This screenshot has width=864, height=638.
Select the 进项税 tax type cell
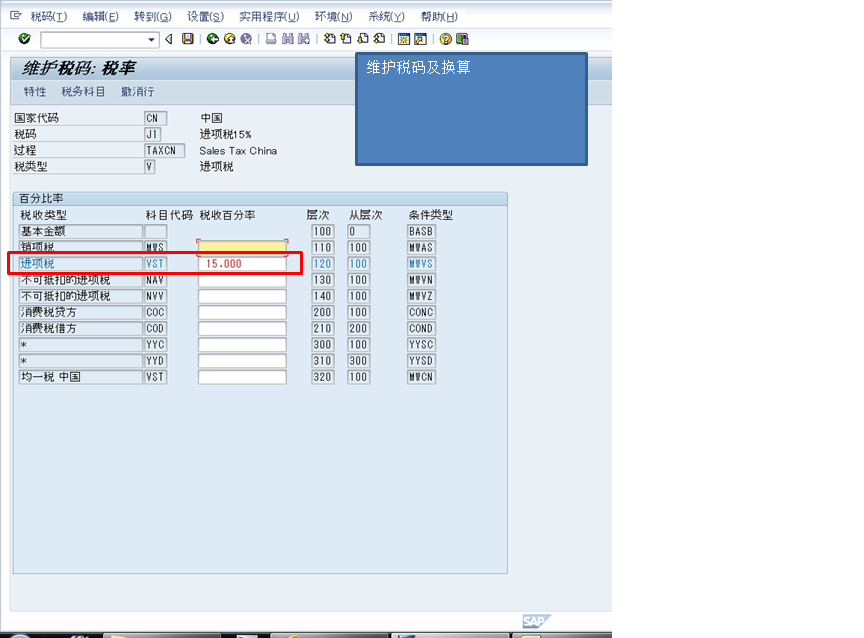pos(80,263)
